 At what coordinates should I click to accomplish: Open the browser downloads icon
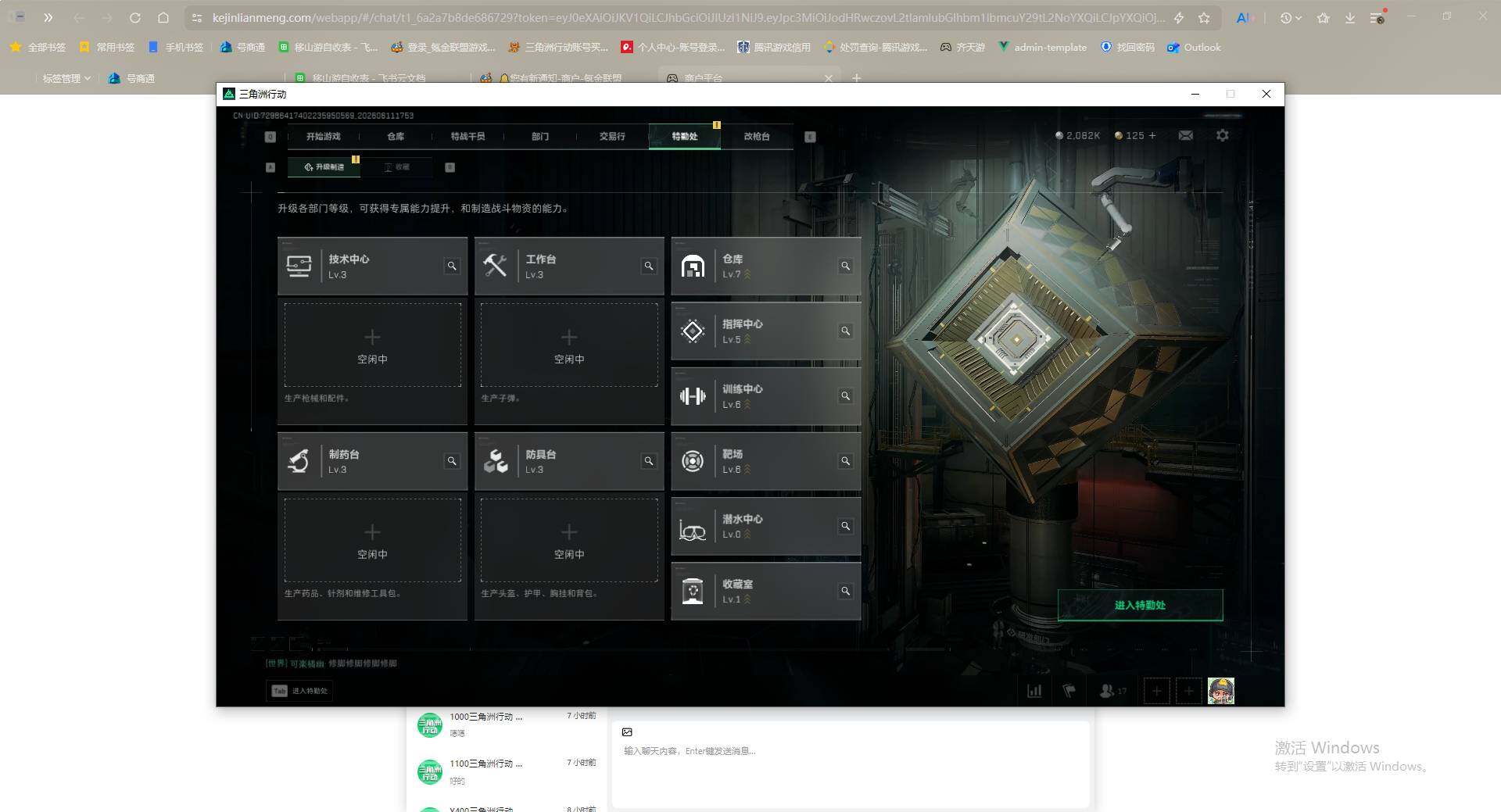pyautogui.click(x=1350, y=17)
